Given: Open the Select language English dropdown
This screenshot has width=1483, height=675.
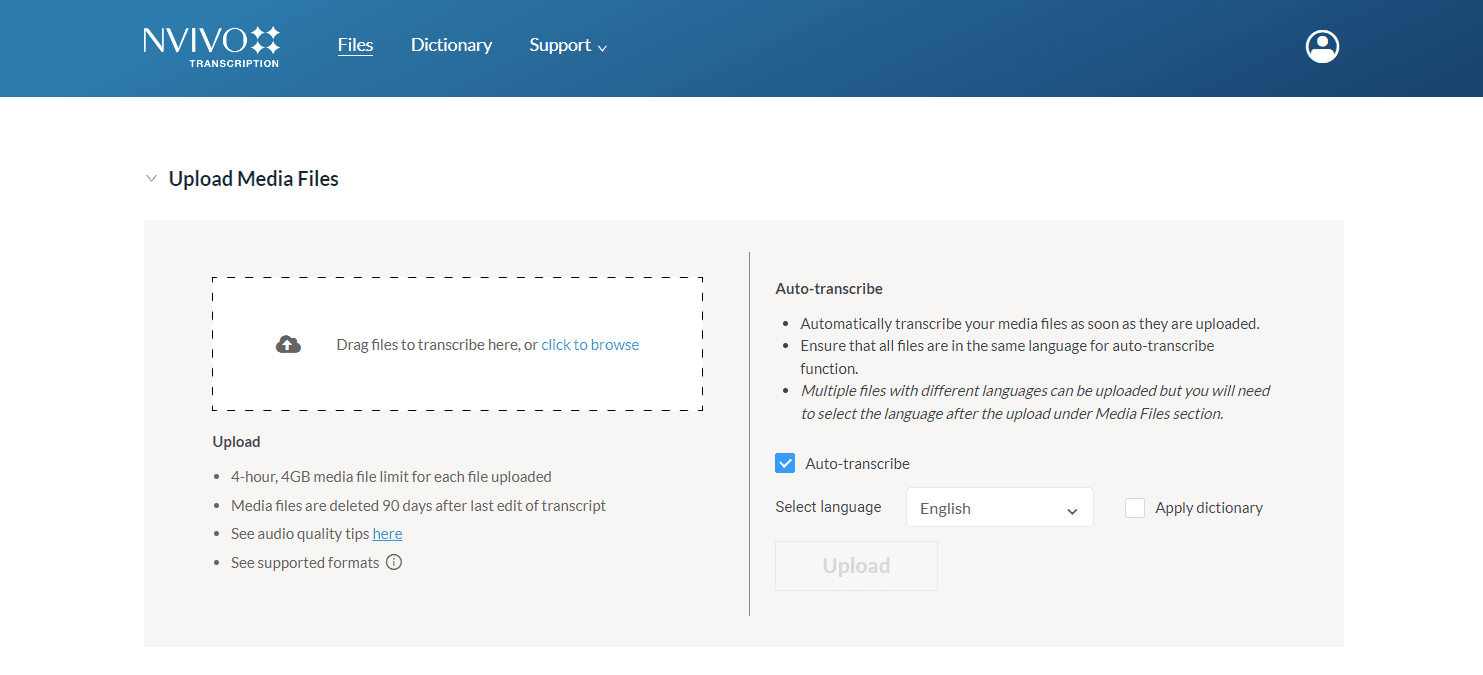Looking at the screenshot, I should click(x=998, y=508).
